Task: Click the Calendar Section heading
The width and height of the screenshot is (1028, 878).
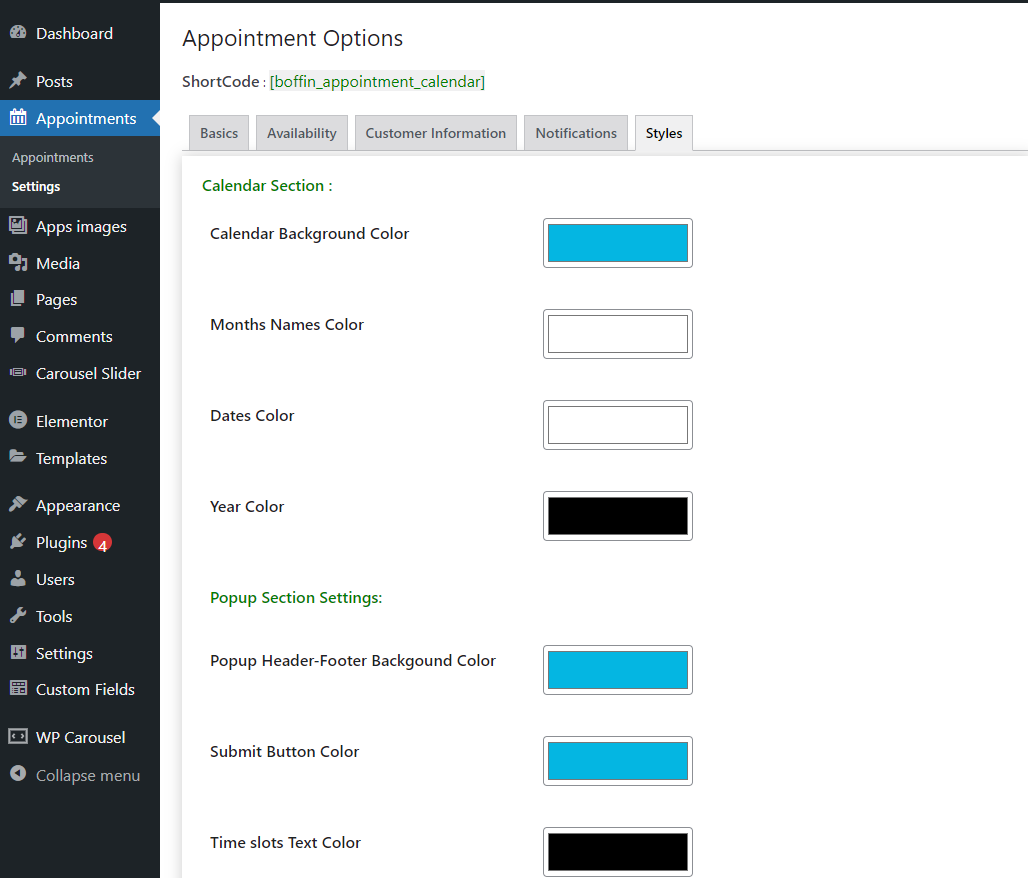Action: (267, 186)
